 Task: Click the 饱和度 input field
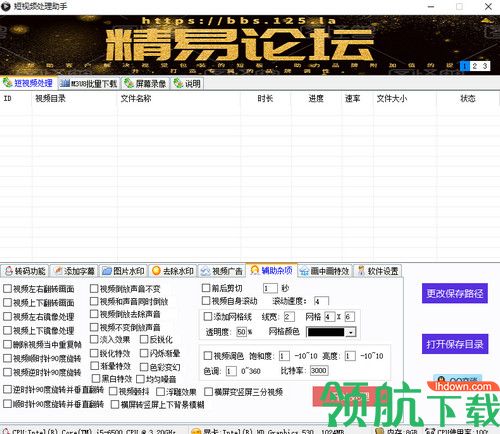tap(284, 356)
